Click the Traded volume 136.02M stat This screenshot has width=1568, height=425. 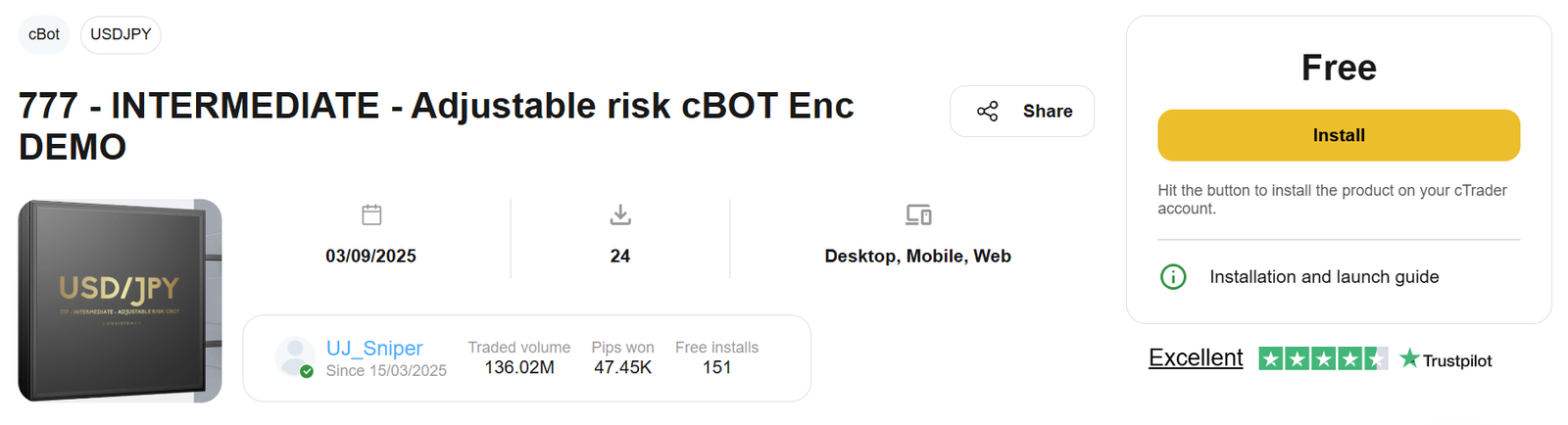click(519, 358)
